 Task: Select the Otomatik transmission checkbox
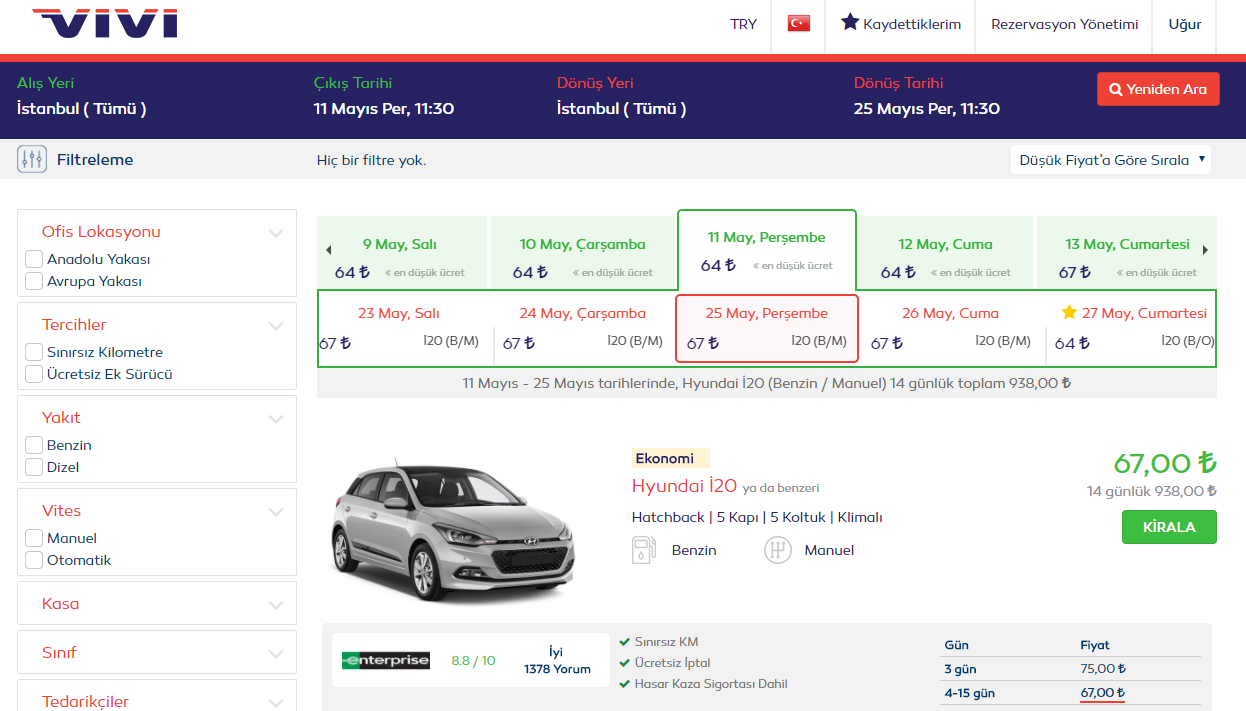pyautogui.click(x=34, y=560)
